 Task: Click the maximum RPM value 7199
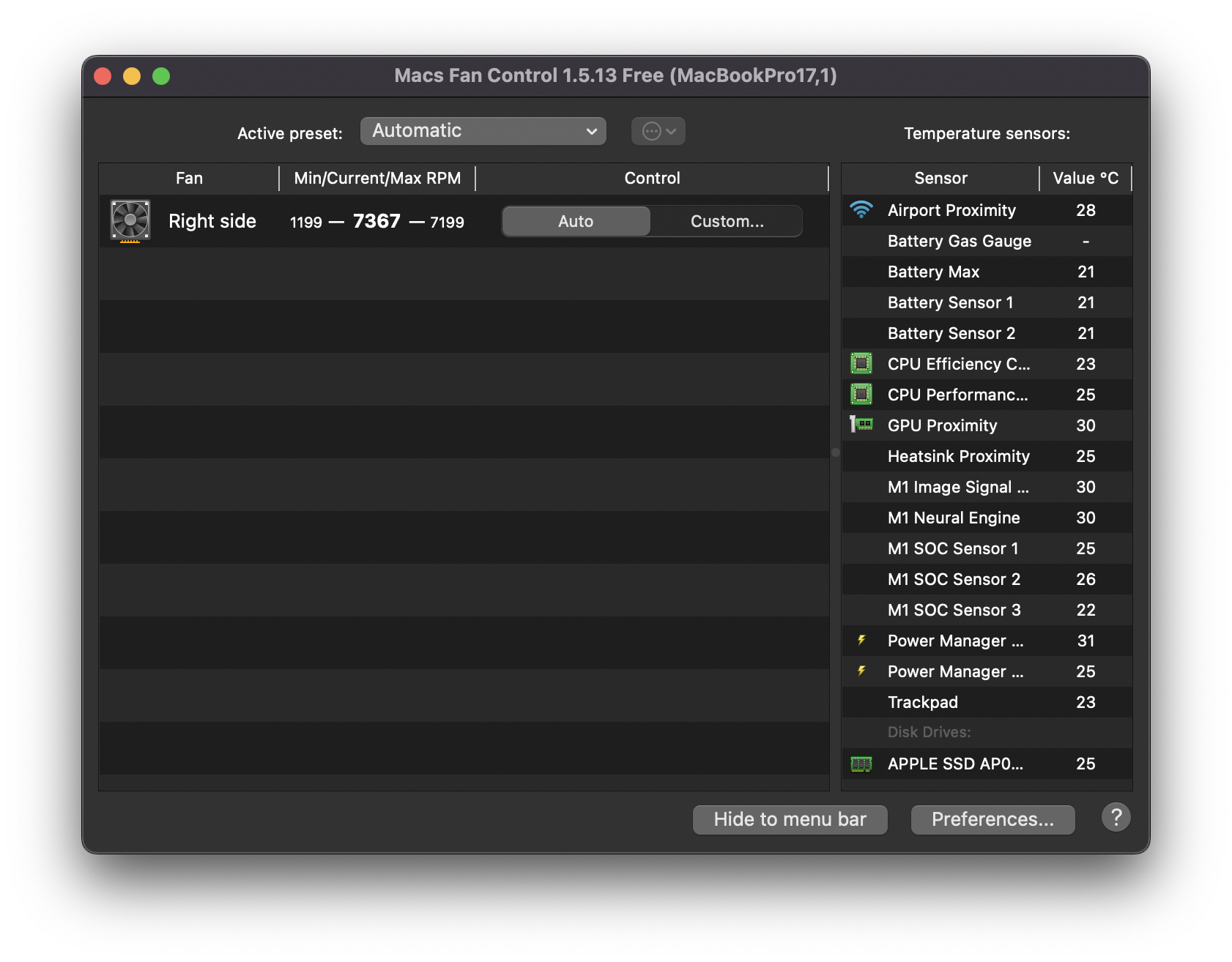pyautogui.click(x=447, y=222)
